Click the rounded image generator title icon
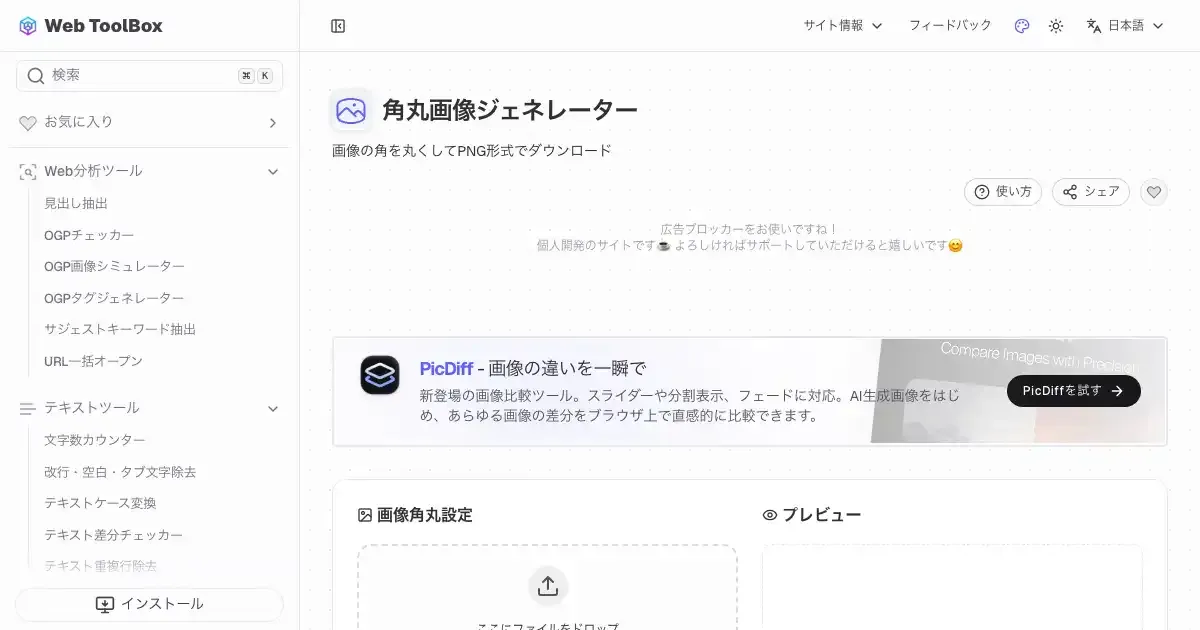This screenshot has height=630, width=1200. coord(351,111)
